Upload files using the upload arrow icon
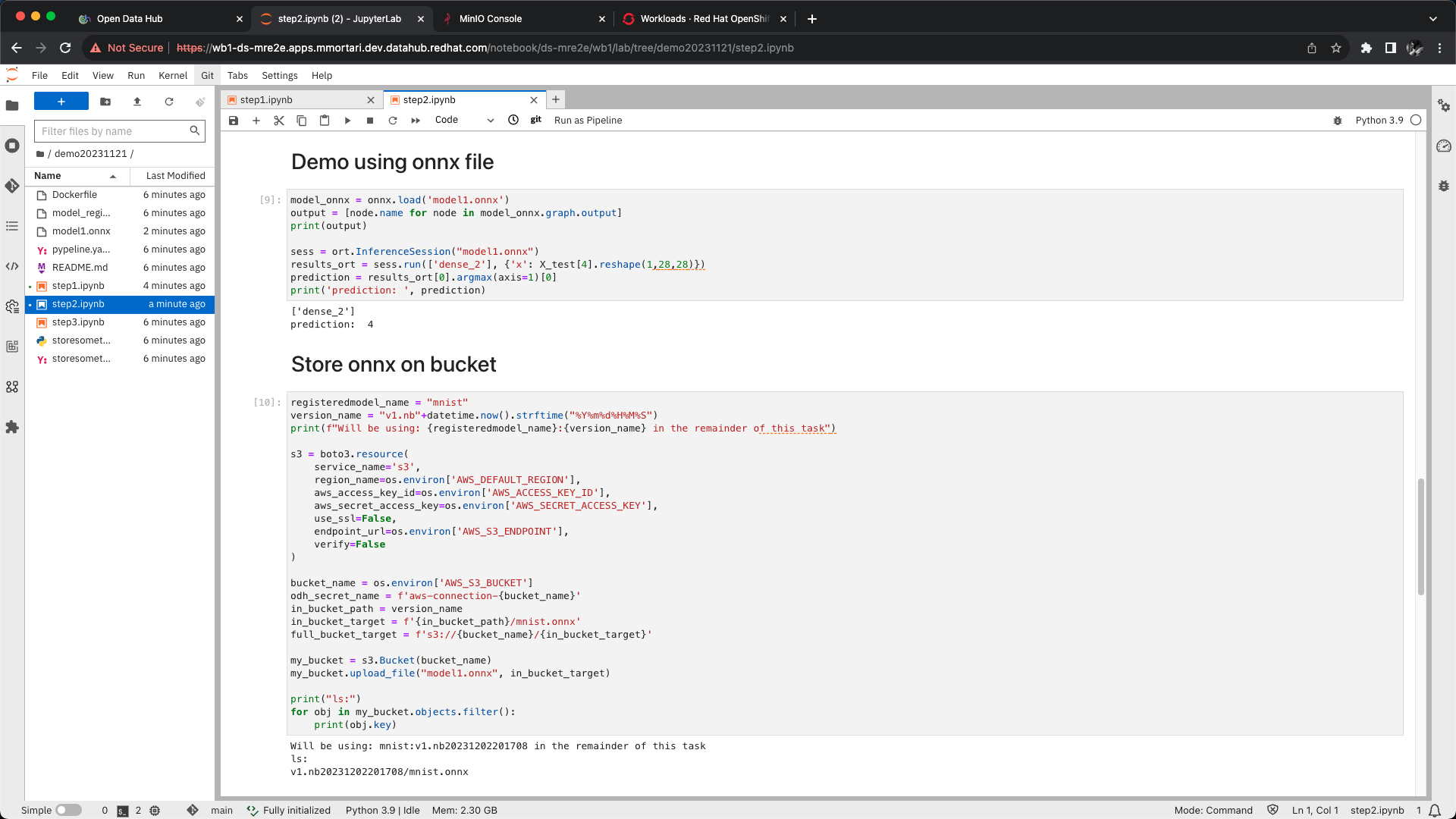This screenshot has width=1456, height=819. 137,102
